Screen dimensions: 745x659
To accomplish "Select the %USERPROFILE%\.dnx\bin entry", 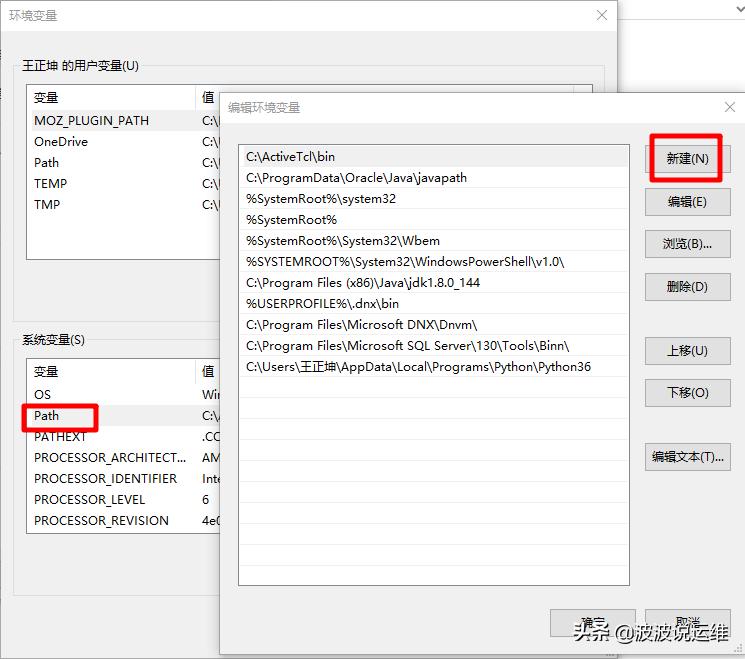I will (x=434, y=304).
